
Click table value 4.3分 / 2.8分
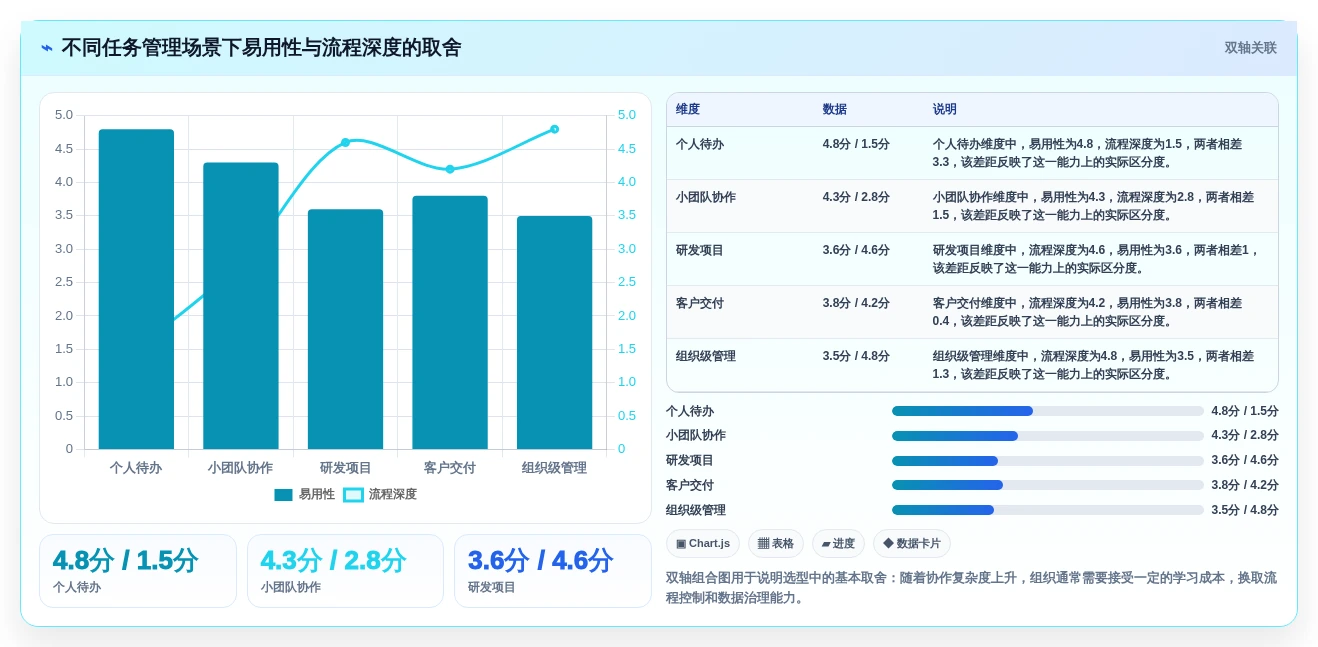coord(856,197)
